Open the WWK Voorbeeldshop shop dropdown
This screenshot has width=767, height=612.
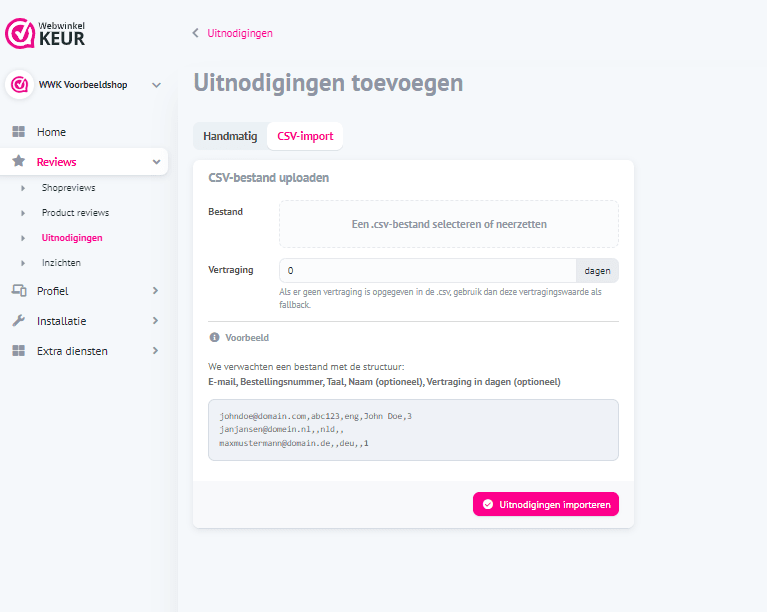pos(156,85)
